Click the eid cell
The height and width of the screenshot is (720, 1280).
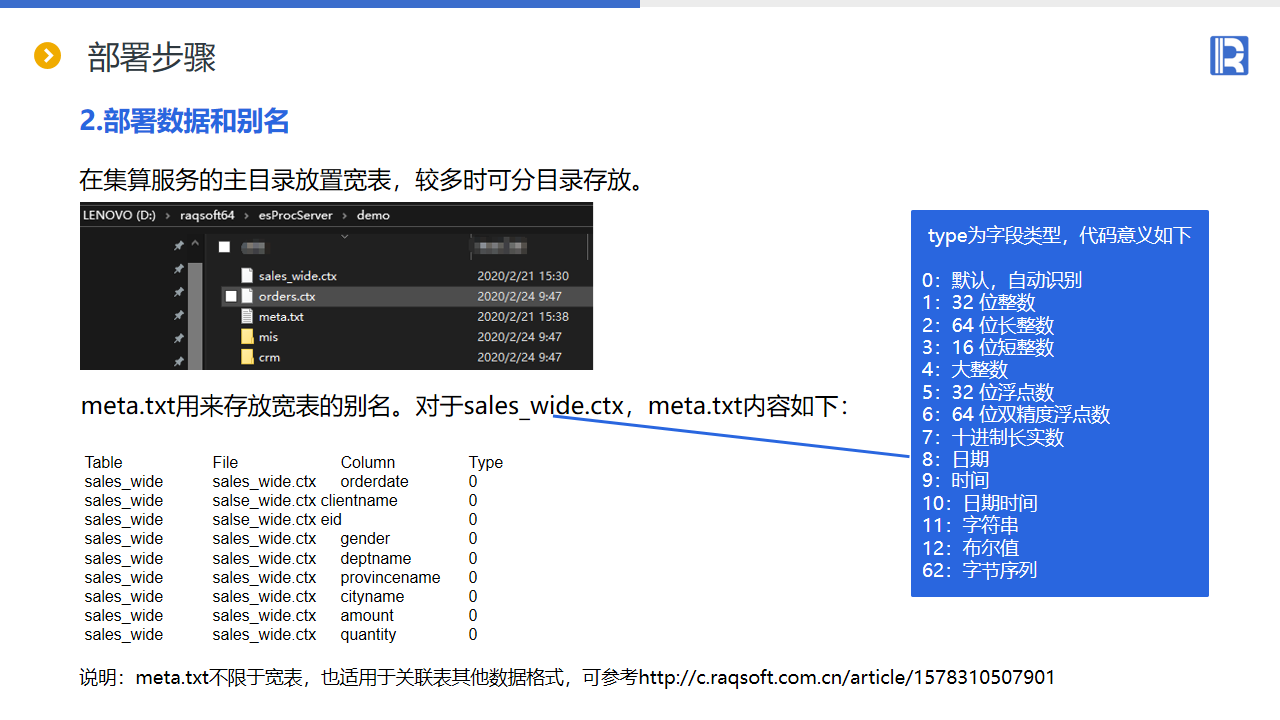(x=332, y=519)
